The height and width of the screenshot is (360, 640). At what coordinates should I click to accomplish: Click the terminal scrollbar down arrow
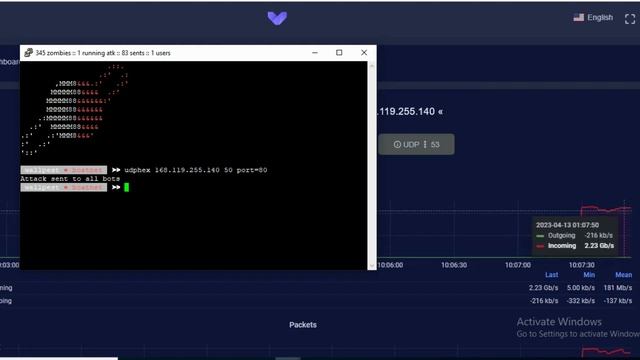coord(371,265)
